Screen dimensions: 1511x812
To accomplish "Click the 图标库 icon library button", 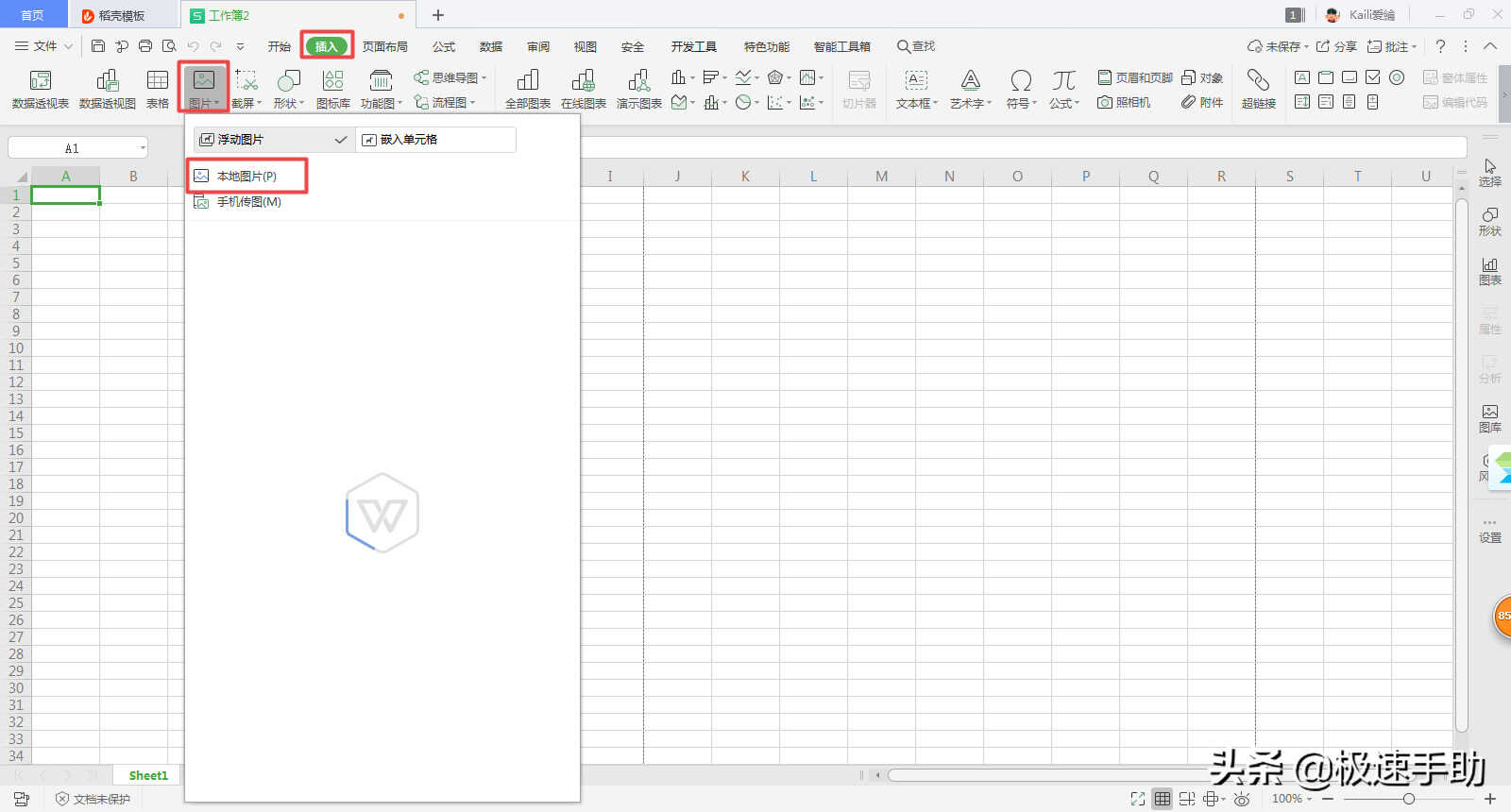I will click(333, 90).
